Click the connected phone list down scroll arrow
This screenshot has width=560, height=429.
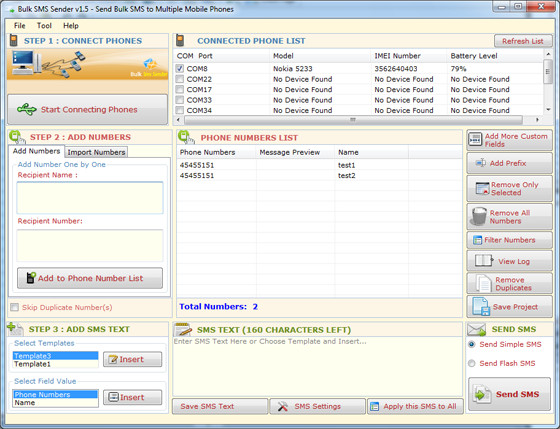click(x=548, y=110)
